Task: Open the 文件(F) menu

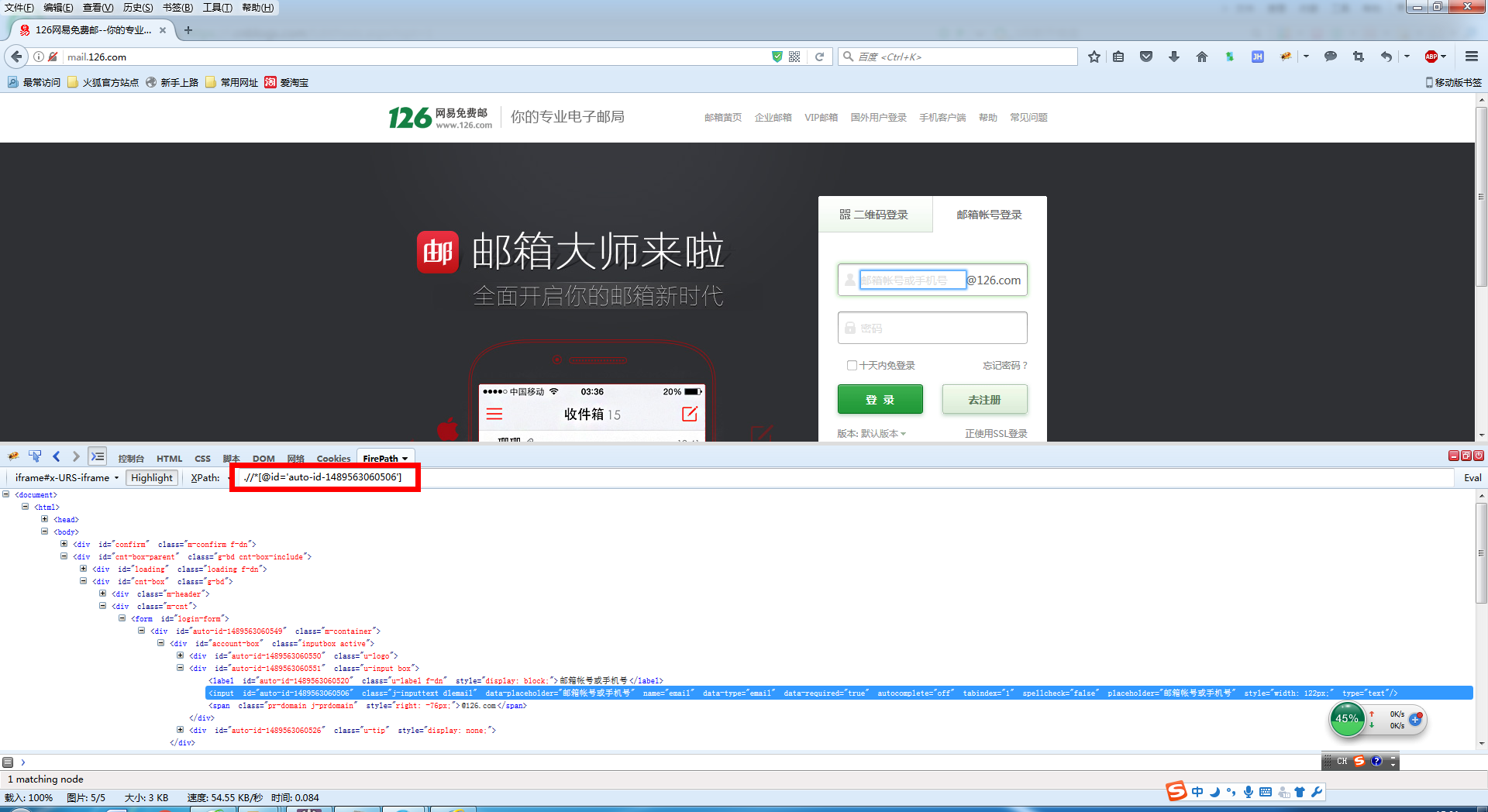Action: click(x=19, y=8)
